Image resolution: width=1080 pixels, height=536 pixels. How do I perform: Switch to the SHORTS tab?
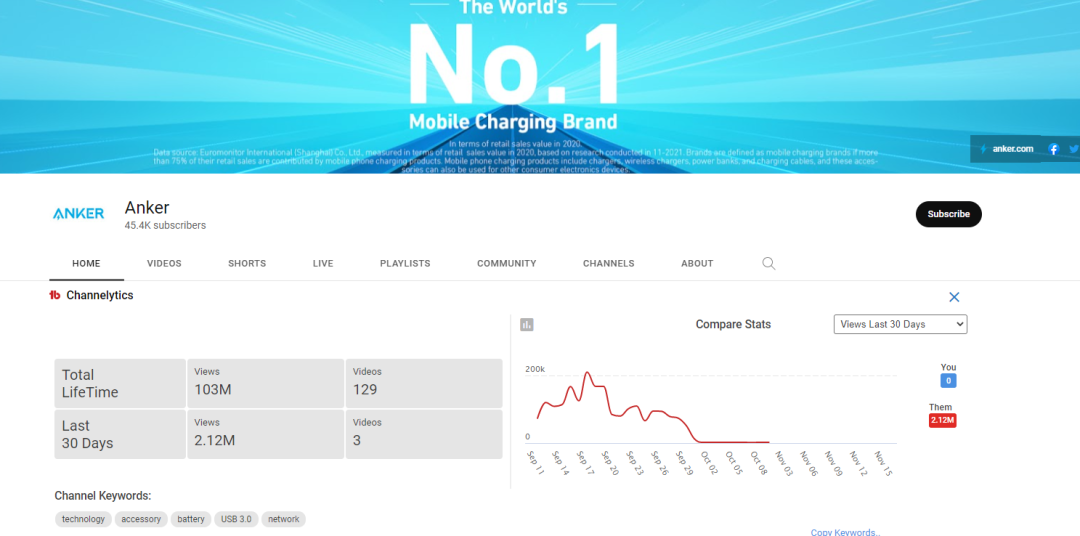pos(247,263)
